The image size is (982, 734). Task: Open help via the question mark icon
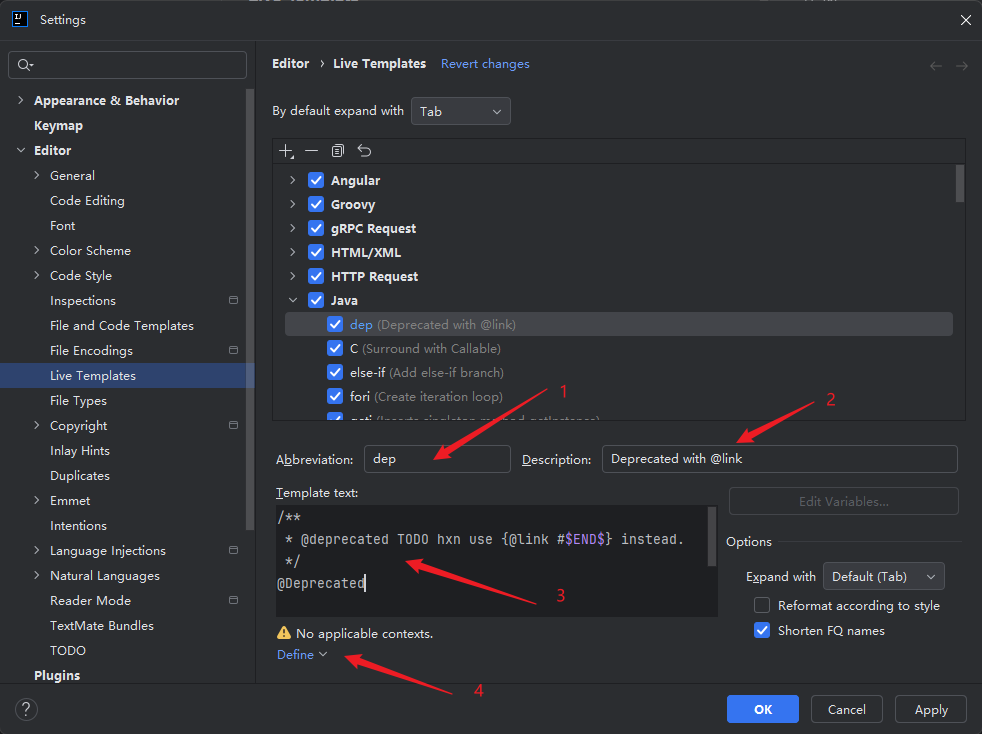pyautogui.click(x=26, y=710)
